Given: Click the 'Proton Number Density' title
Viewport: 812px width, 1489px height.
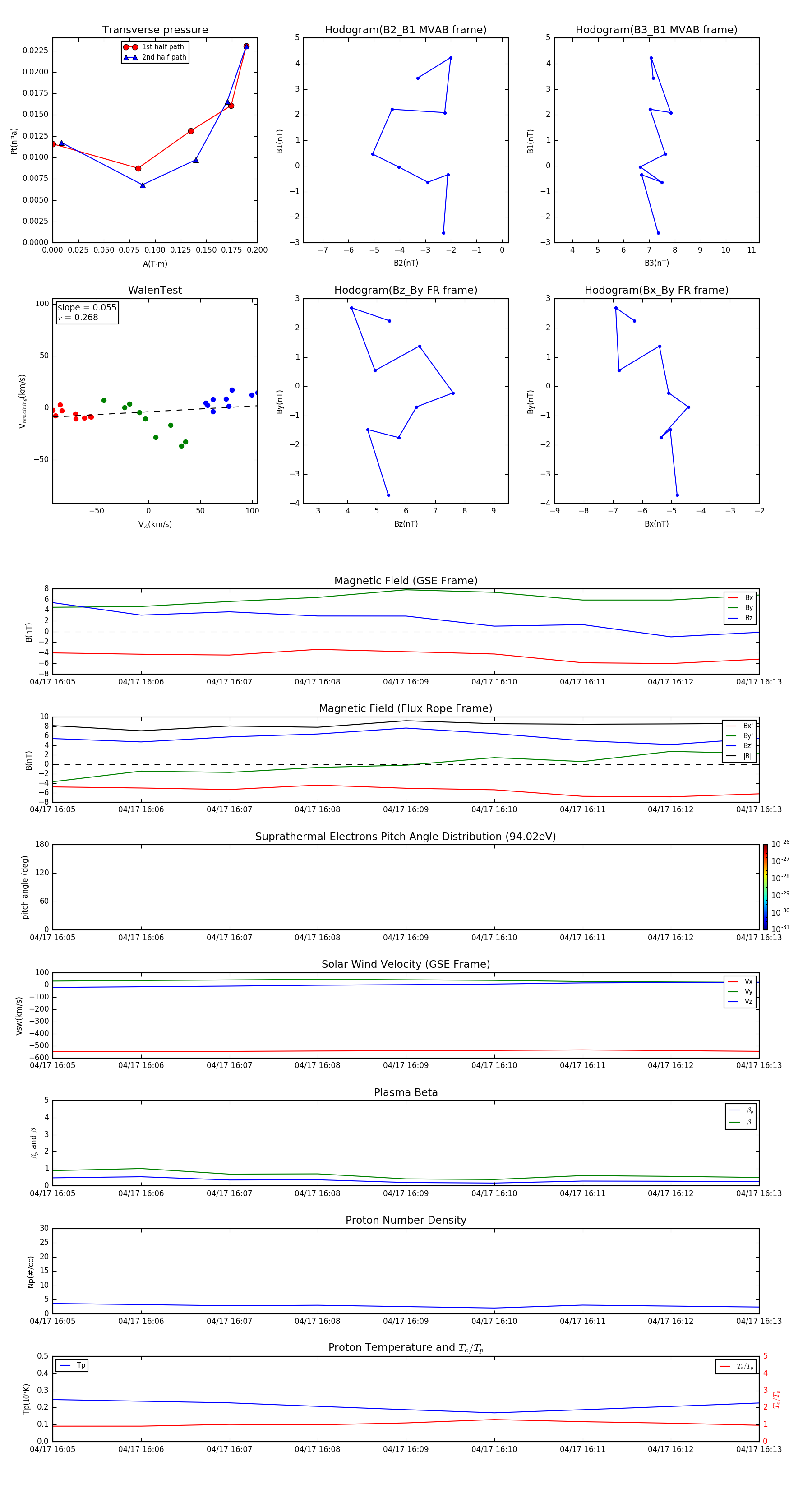Looking at the screenshot, I should click(x=406, y=1220).
